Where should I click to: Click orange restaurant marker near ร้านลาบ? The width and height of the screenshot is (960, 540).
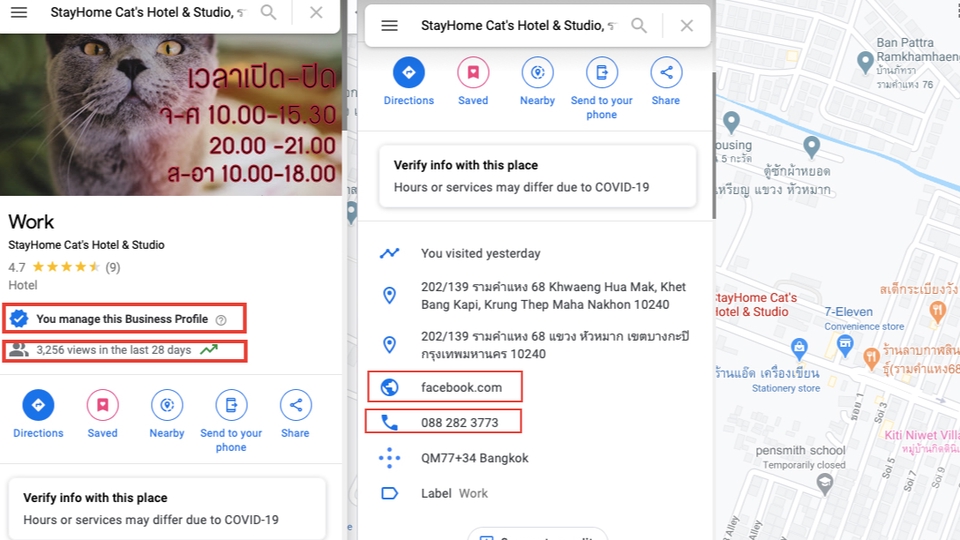click(x=871, y=358)
